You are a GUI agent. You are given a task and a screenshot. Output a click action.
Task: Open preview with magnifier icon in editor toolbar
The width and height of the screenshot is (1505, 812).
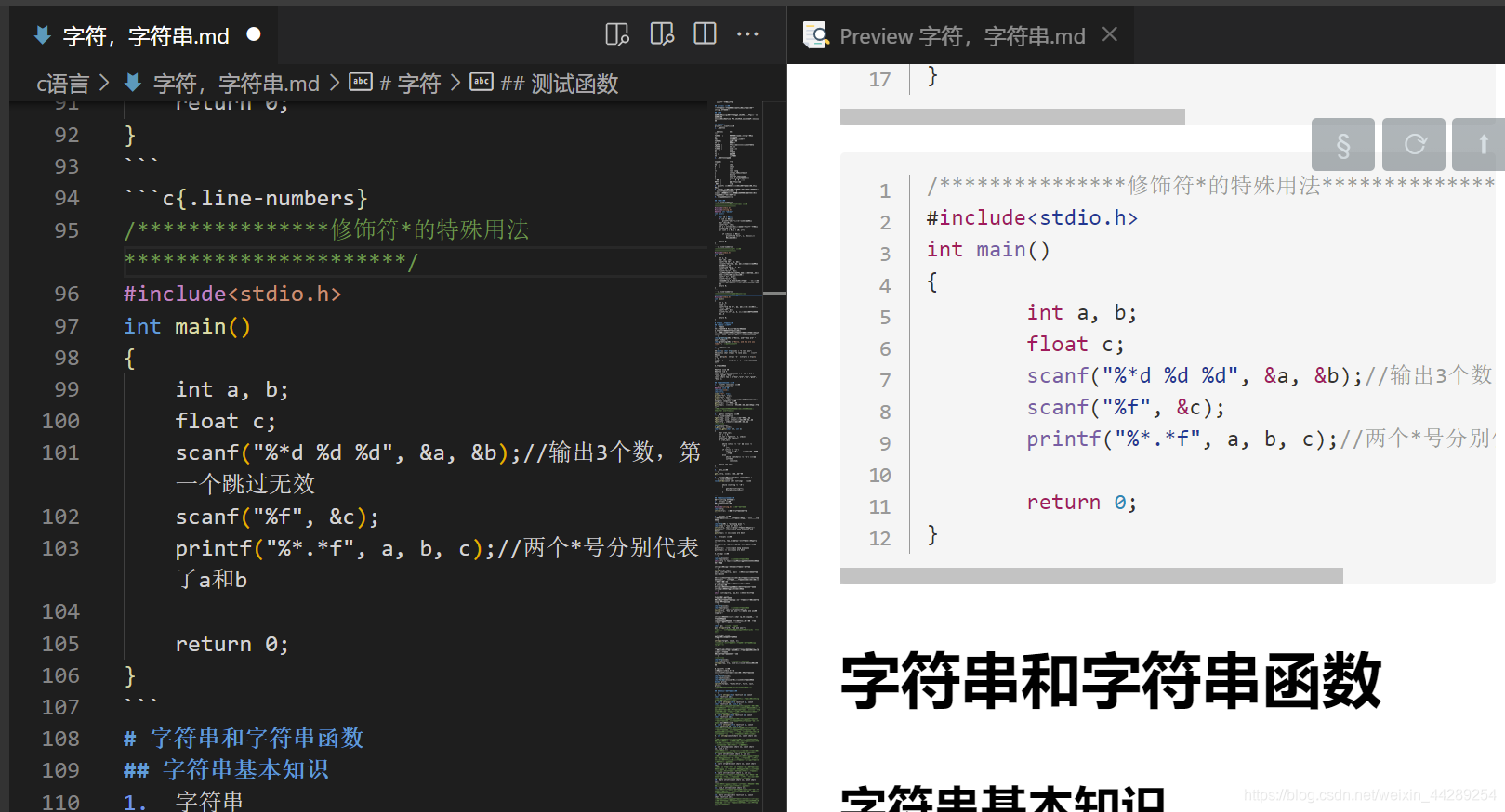pyautogui.click(x=617, y=34)
